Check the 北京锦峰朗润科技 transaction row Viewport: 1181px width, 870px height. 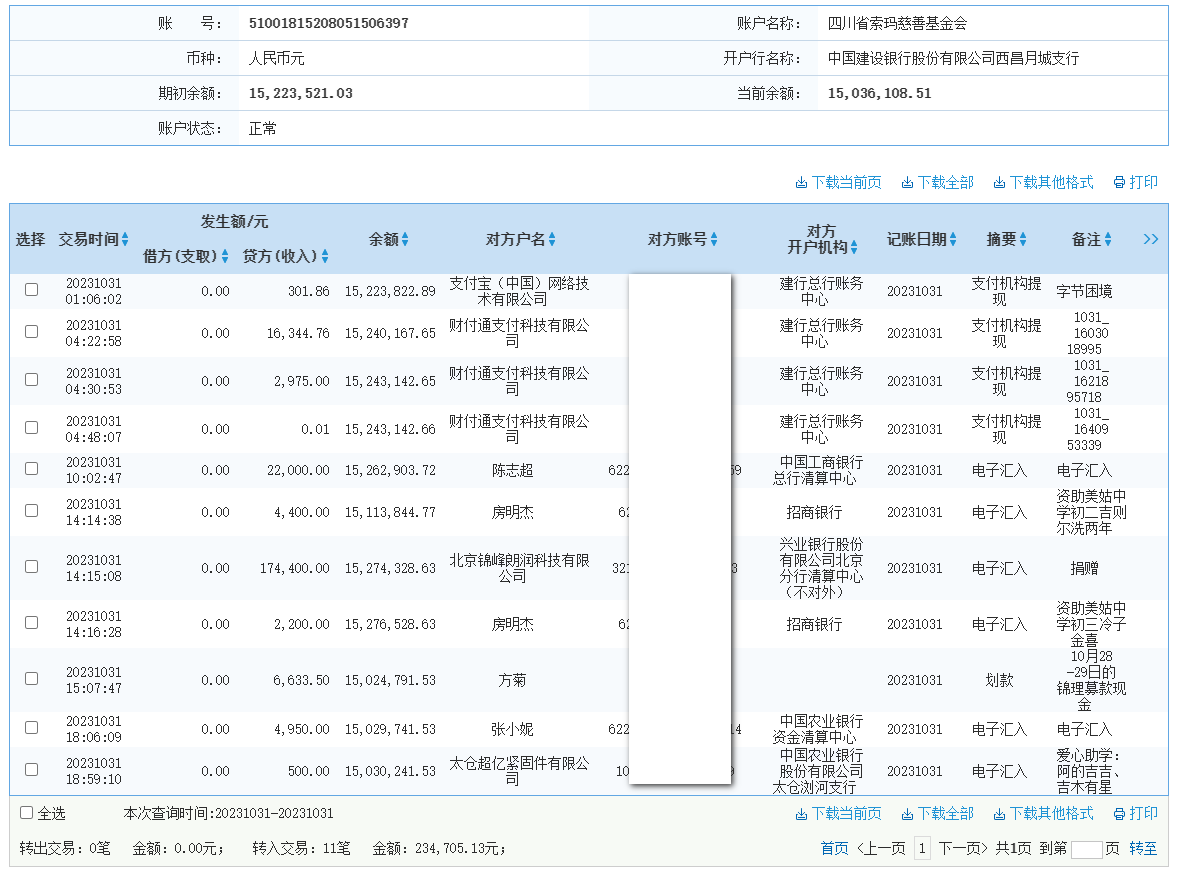point(32,566)
